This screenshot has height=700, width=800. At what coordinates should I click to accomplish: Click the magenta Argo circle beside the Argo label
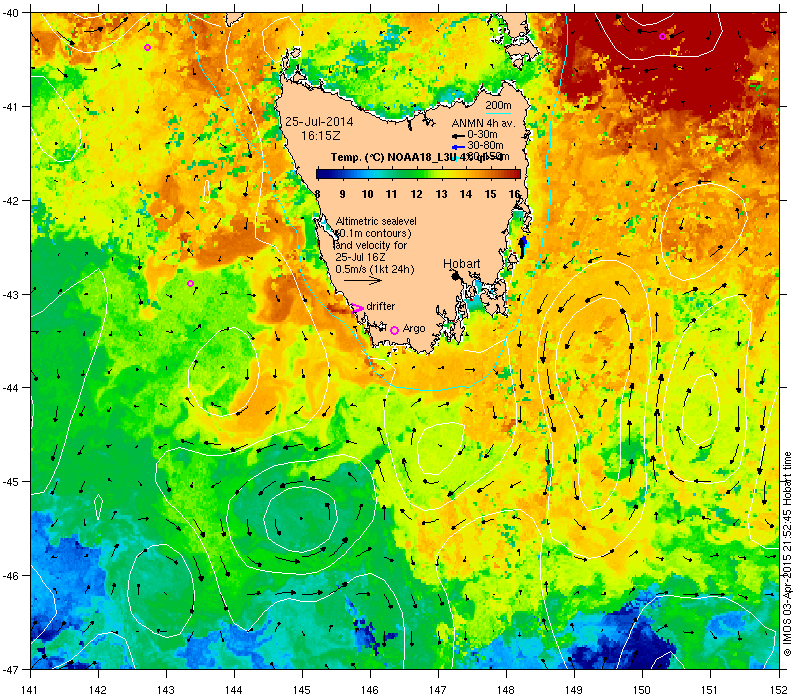coord(394,331)
